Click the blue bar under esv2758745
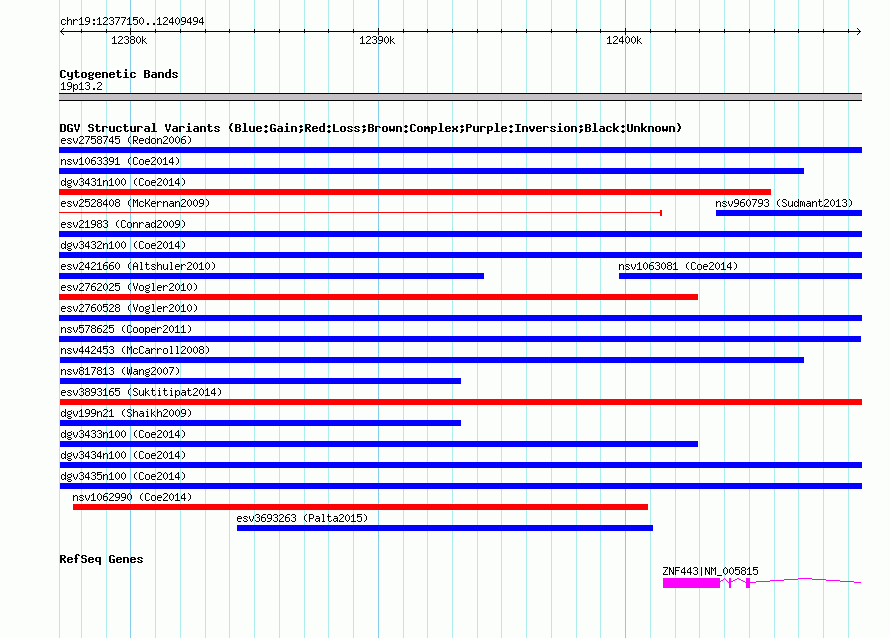890x638 pixels. tap(460, 150)
